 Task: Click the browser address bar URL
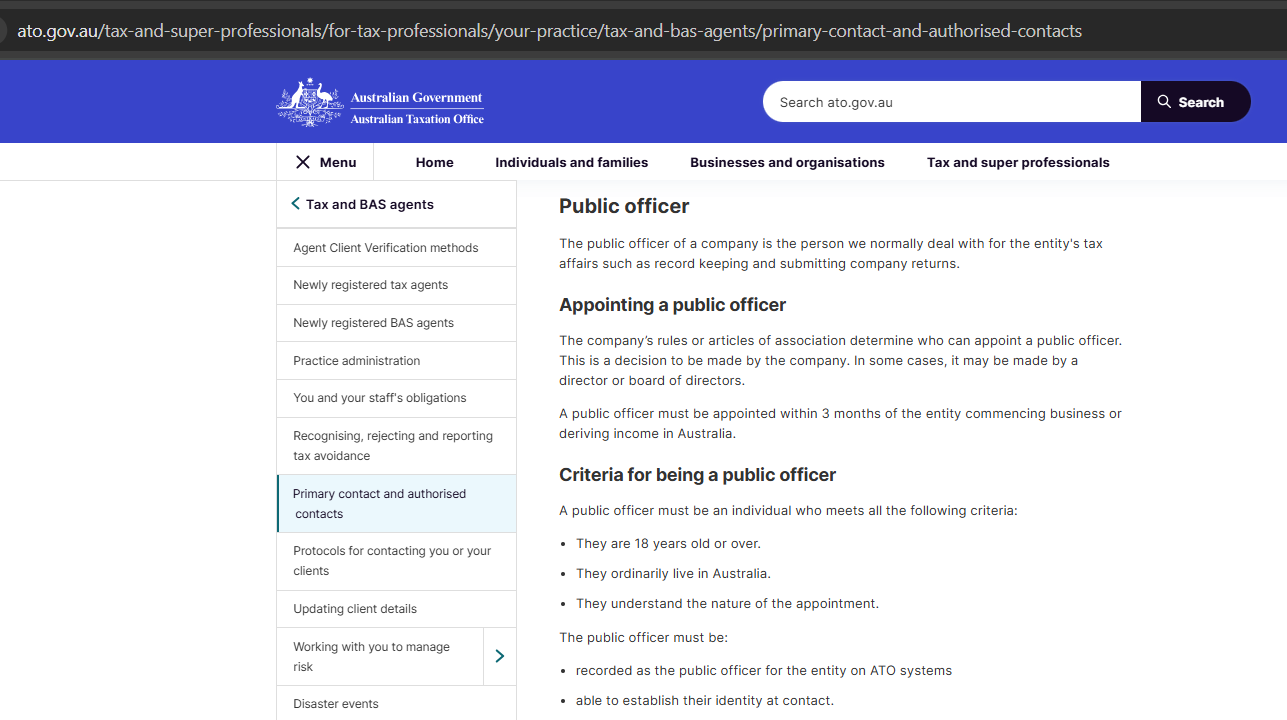[x=549, y=31]
